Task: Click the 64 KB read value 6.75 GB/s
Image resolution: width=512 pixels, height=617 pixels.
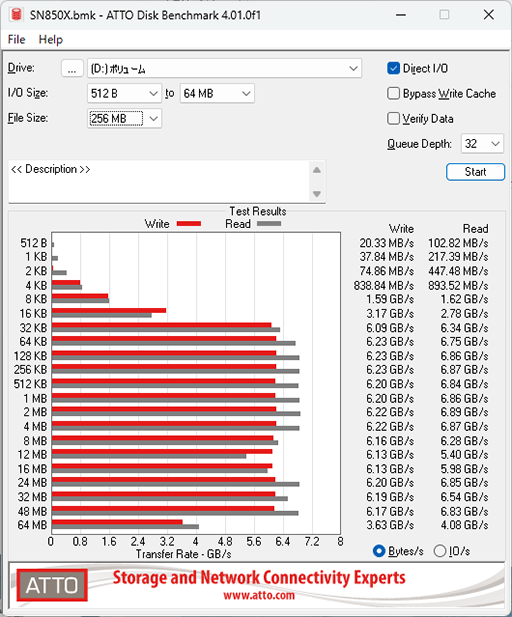Action: 465,342
